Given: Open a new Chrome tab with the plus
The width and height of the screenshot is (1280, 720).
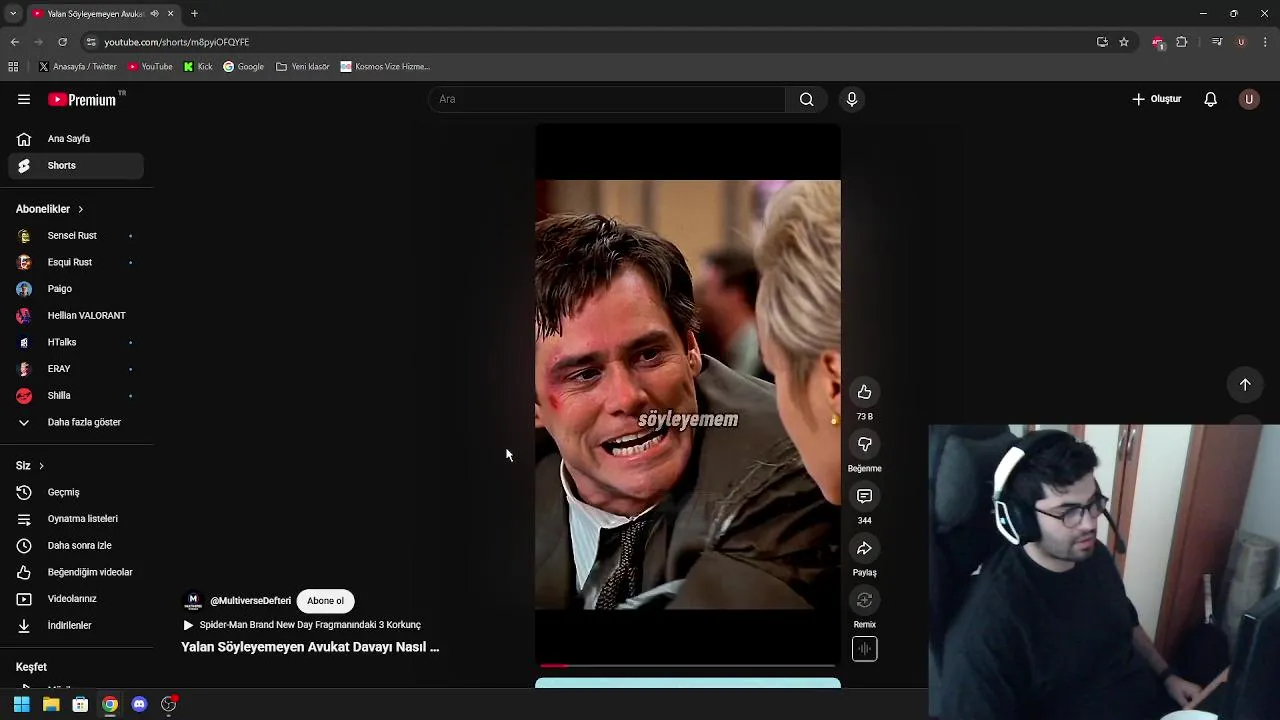Looking at the screenshot, I should tap(194, 14).
